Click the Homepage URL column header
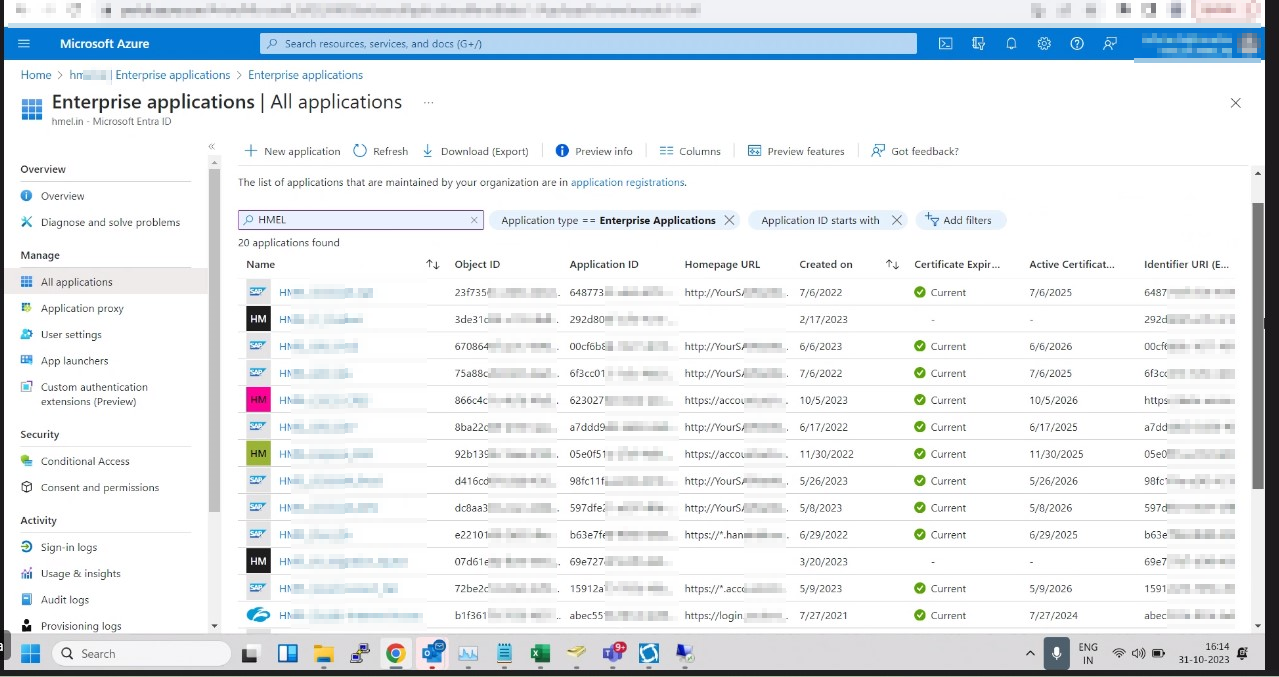 [x=722, y=265]
